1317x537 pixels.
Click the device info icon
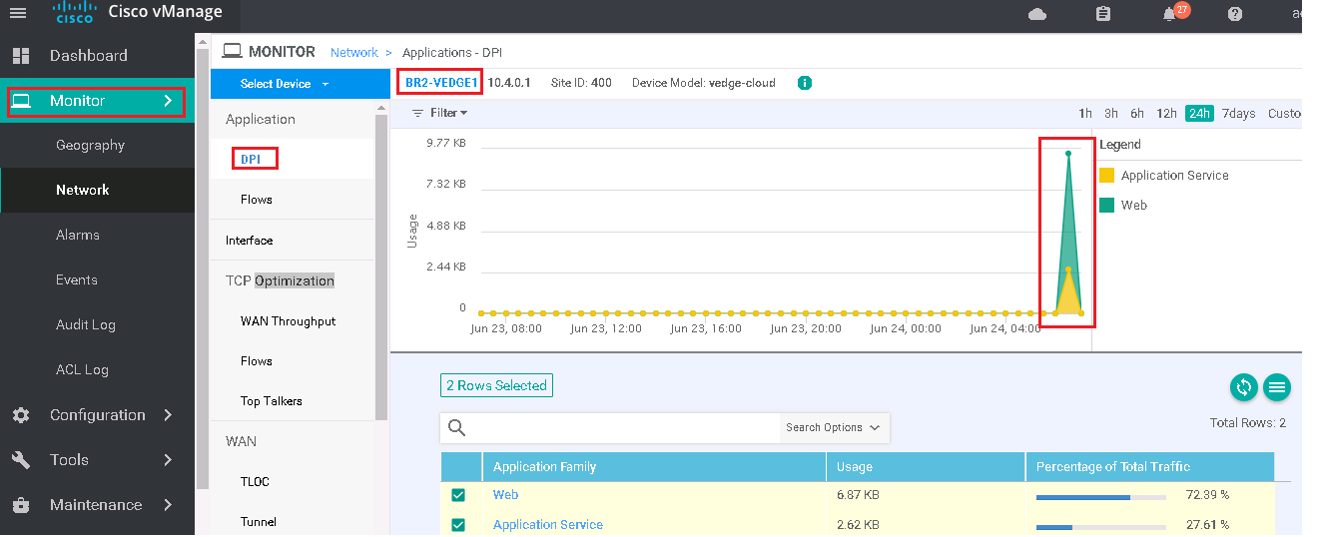point(805,83)
